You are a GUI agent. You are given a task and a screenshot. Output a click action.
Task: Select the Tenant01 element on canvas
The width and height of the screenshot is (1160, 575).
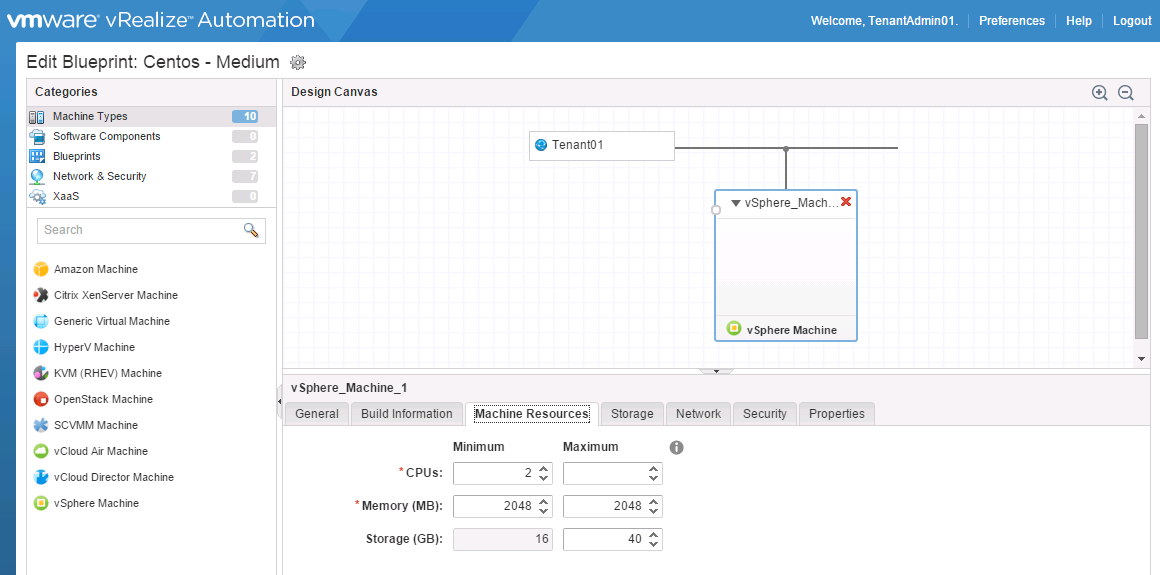(602, 146)
